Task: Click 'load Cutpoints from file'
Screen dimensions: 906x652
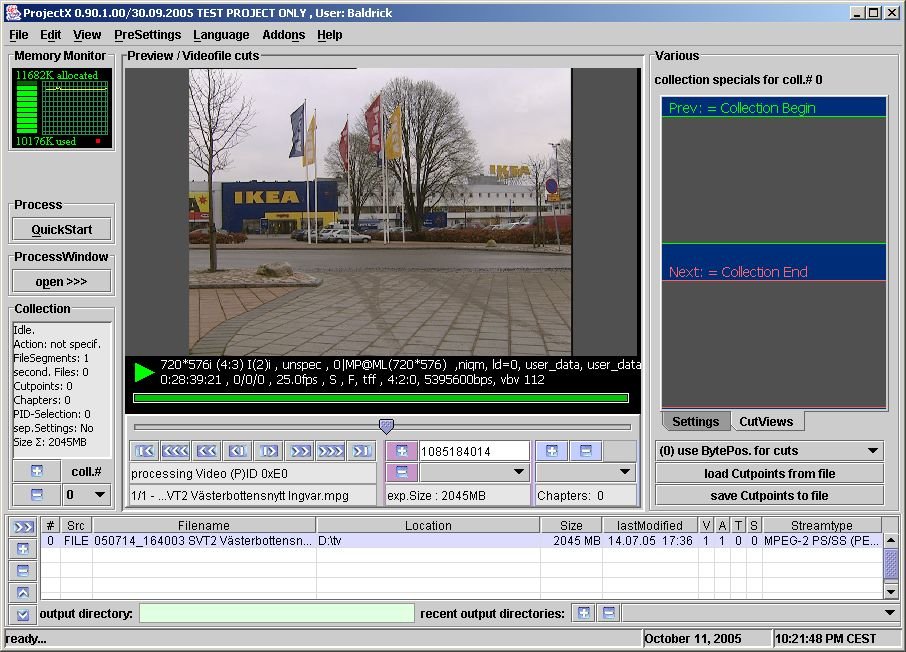Action: tap(769, 473)
